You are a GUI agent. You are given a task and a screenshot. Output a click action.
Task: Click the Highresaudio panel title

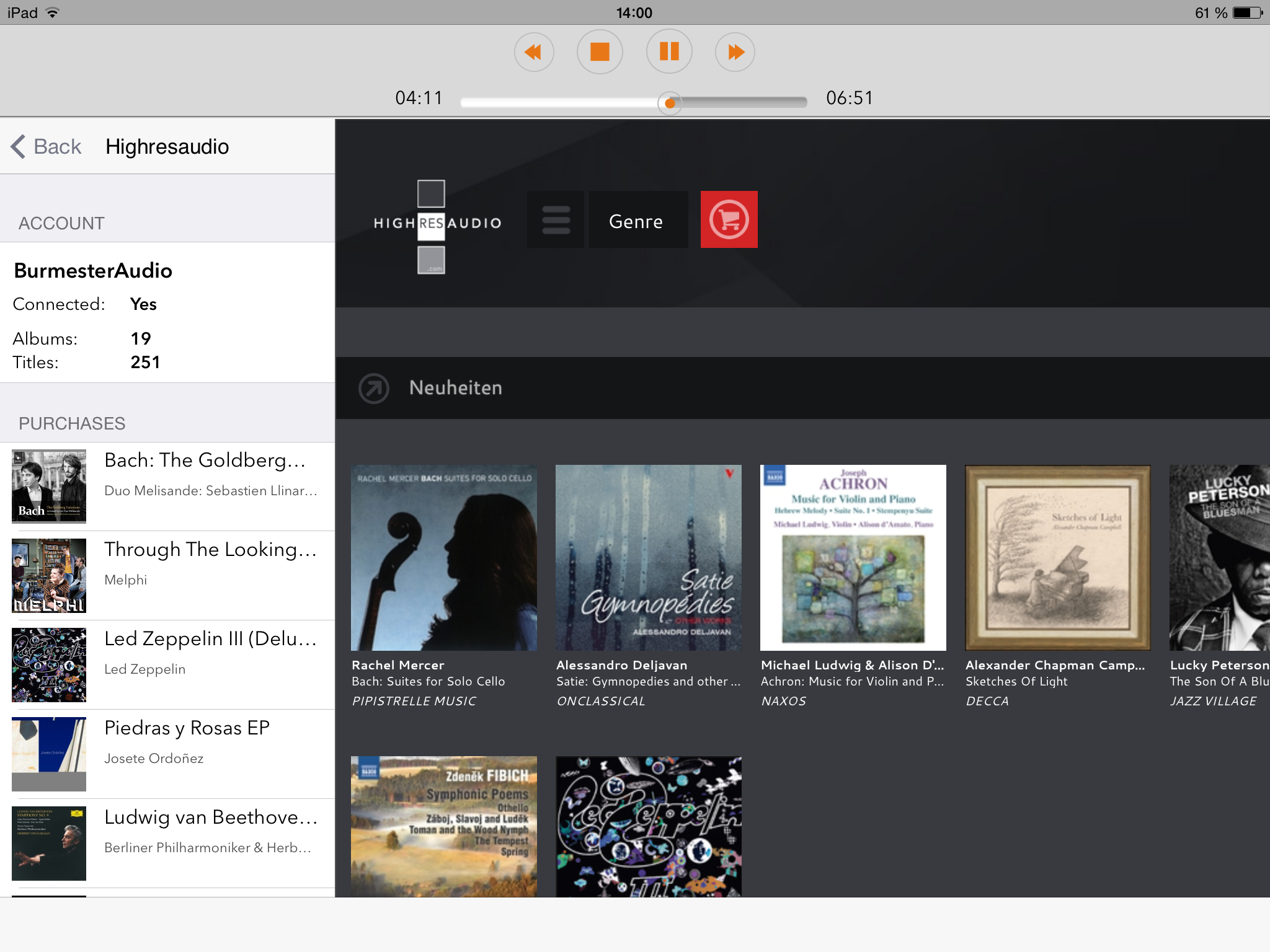pyautogui.click(x=167, y=147)
